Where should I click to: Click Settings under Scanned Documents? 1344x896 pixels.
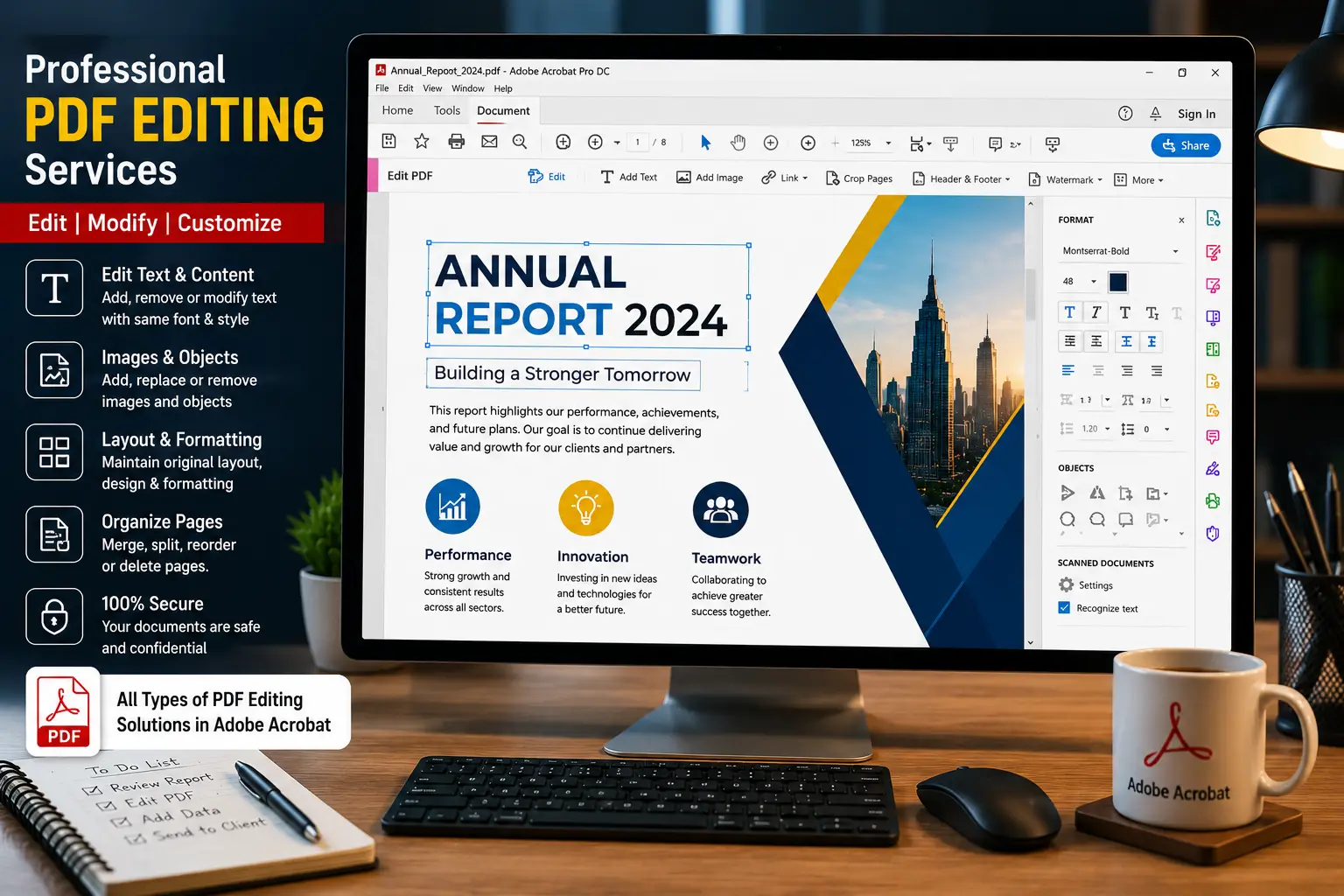tap(1086, 584)
